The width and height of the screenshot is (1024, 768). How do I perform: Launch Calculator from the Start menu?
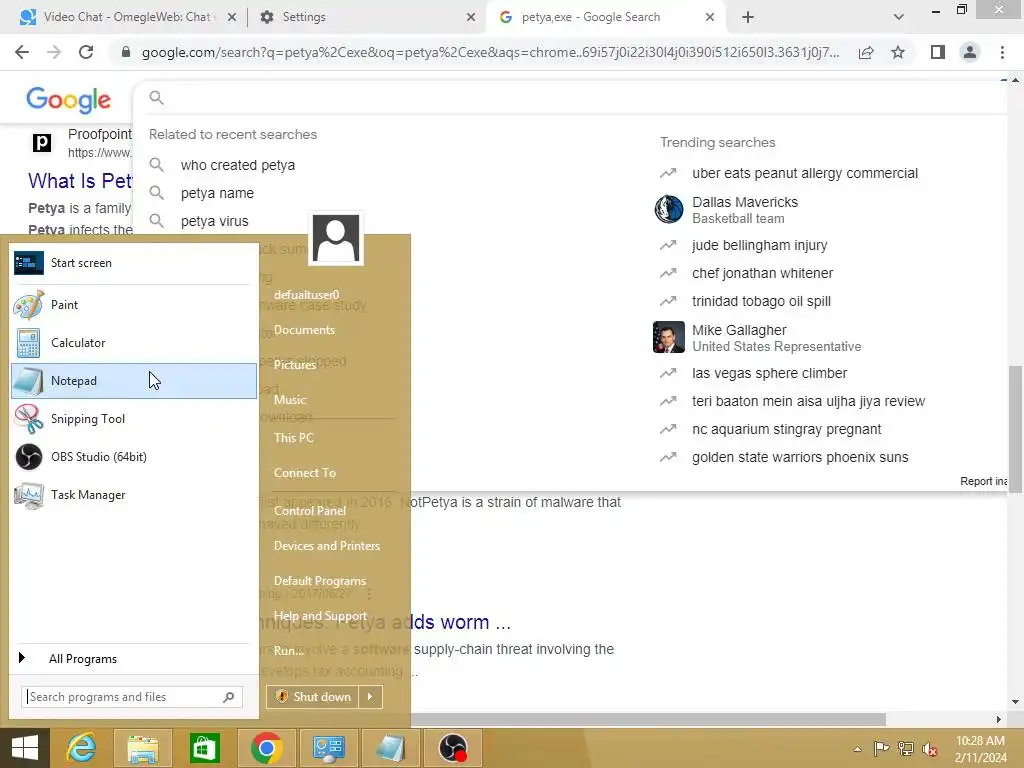(x=134, y=343)
